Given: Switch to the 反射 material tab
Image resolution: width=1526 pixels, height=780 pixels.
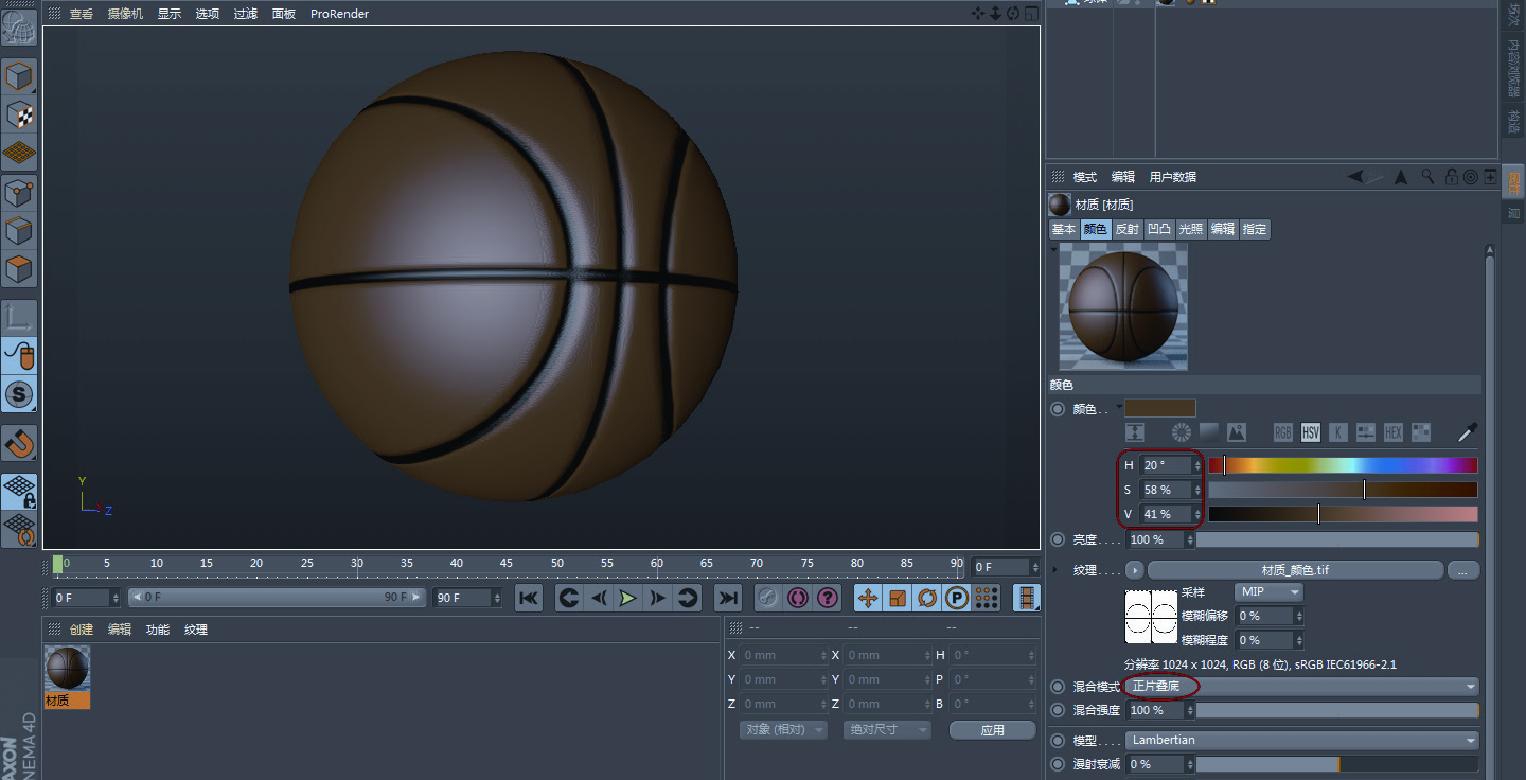Looking at the screenshot, I should 1127,229.
